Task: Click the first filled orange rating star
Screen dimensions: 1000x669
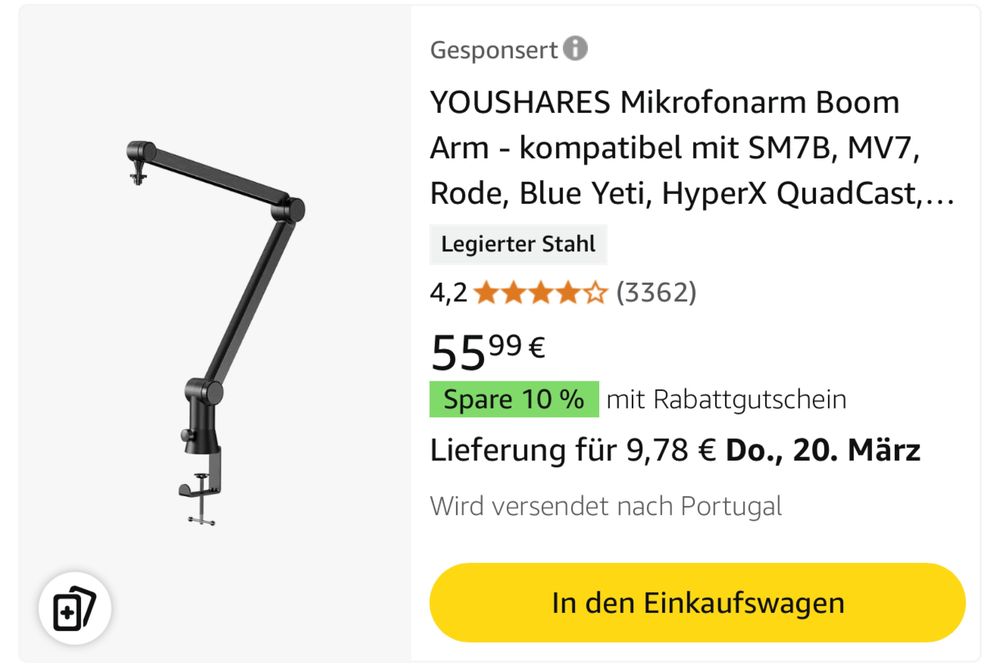Action: tap(486, 293)
